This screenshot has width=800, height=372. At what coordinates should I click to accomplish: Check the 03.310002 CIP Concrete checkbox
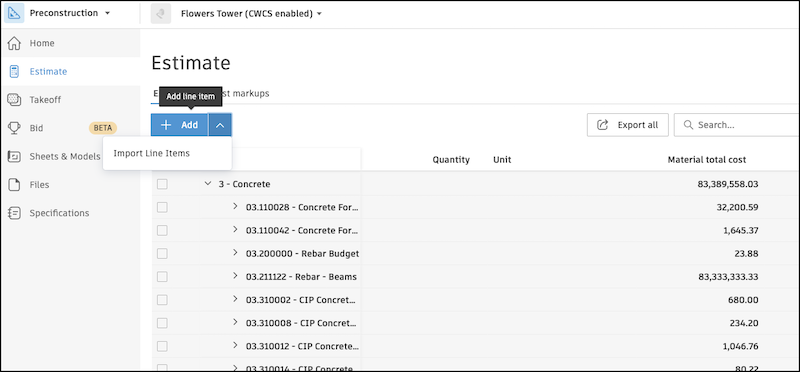[x=162, y=300]
